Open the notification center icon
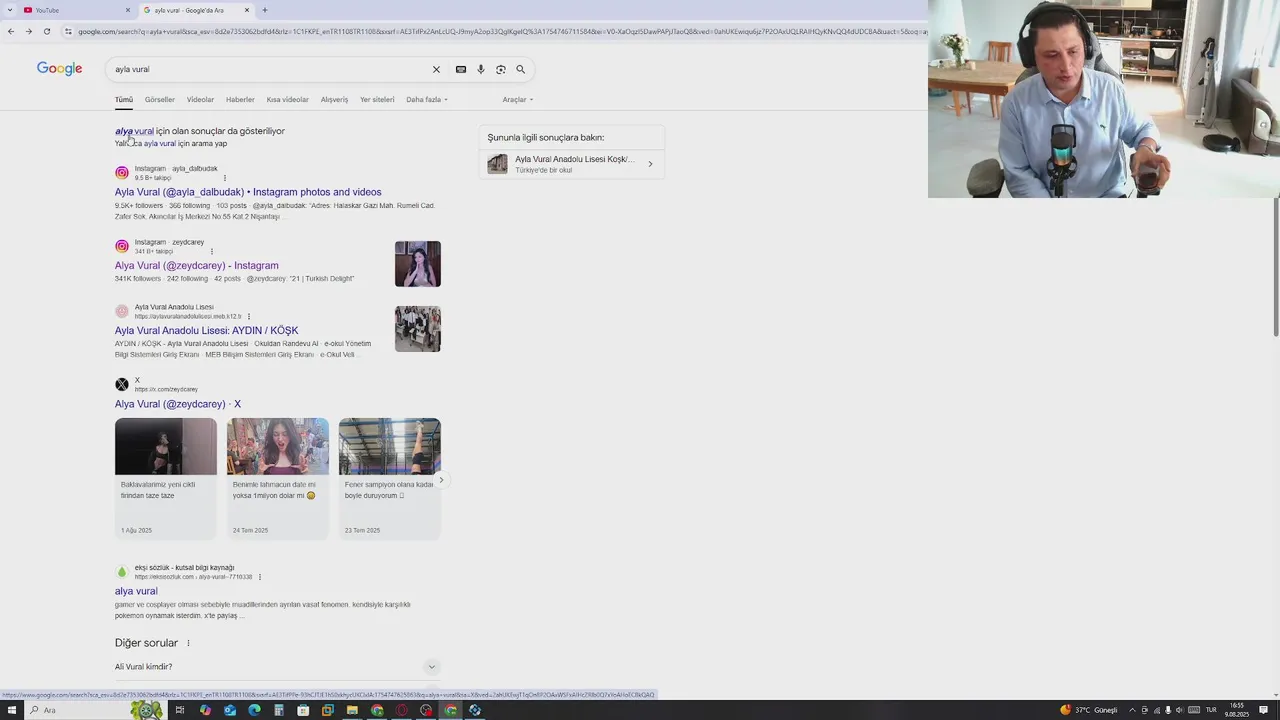The height and width of the screenshot is (720, 1280). pos(1264,710)
